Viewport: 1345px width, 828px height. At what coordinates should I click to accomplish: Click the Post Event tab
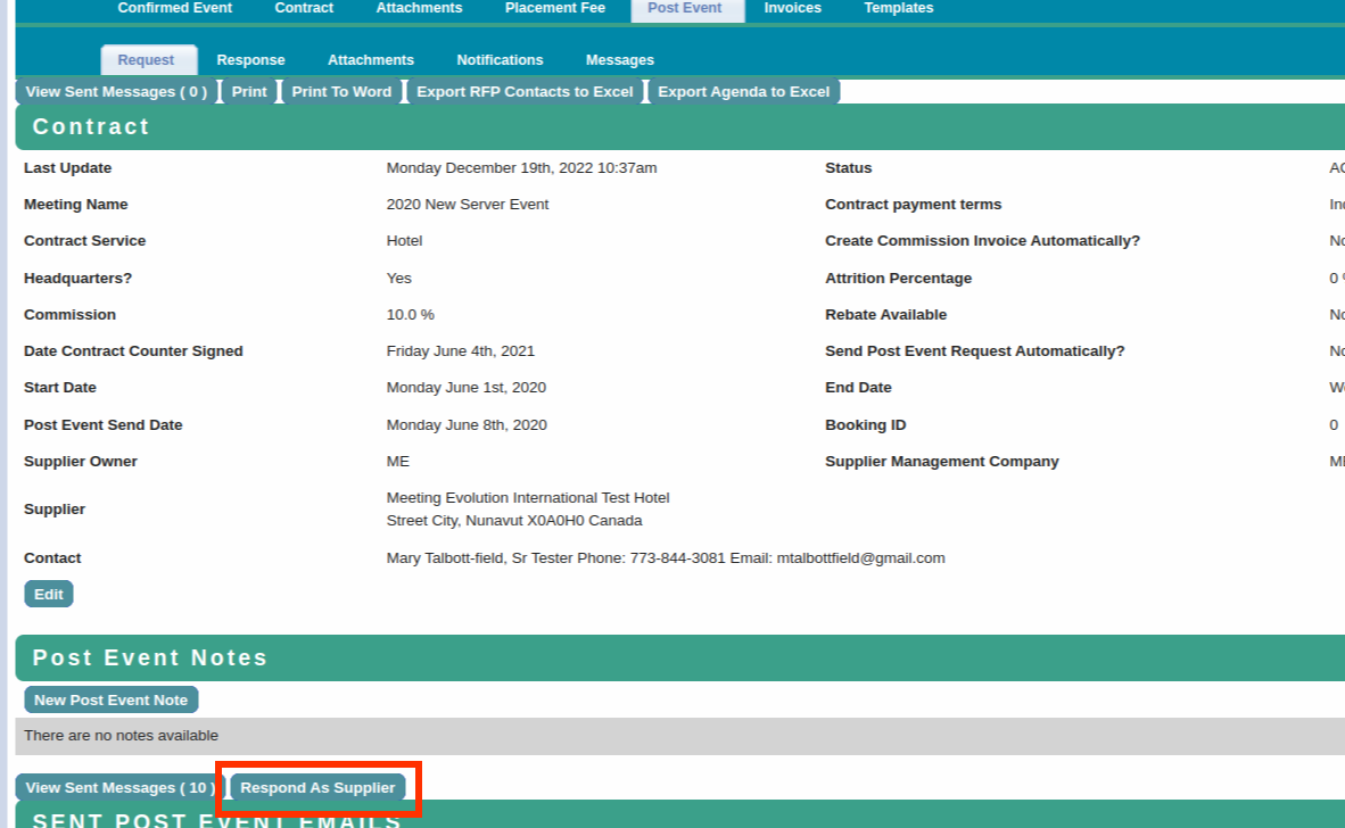685,8
